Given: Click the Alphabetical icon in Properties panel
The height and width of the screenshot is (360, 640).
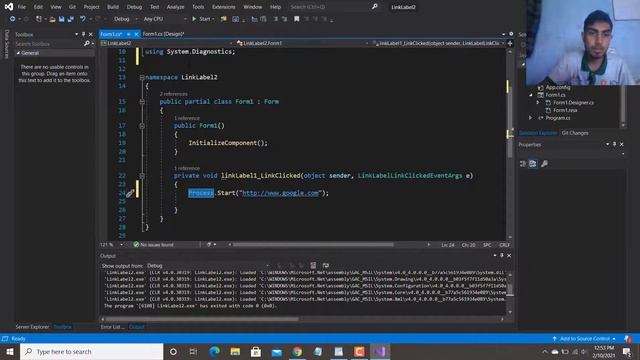Looking at the screenshot, I should click(x=533, y=164).
